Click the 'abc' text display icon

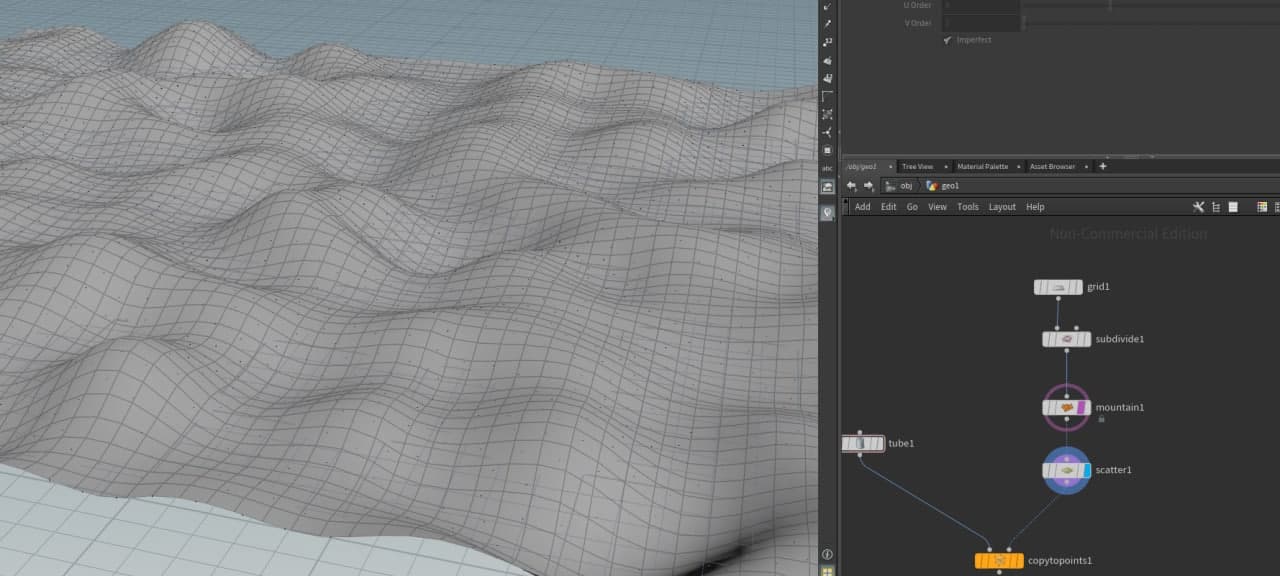827,168
